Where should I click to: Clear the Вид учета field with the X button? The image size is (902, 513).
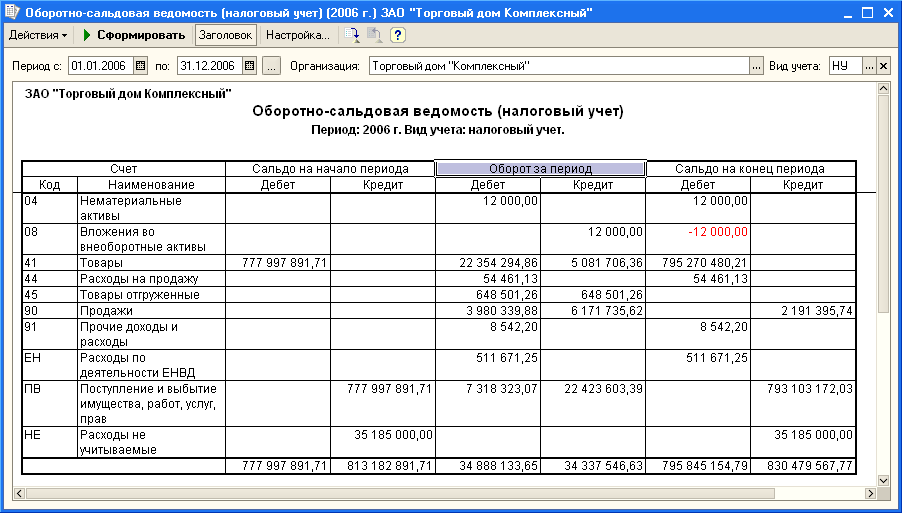[884, 66]
